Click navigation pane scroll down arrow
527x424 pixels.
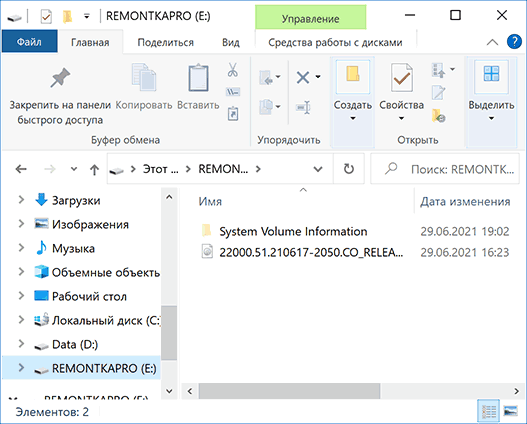169,391
